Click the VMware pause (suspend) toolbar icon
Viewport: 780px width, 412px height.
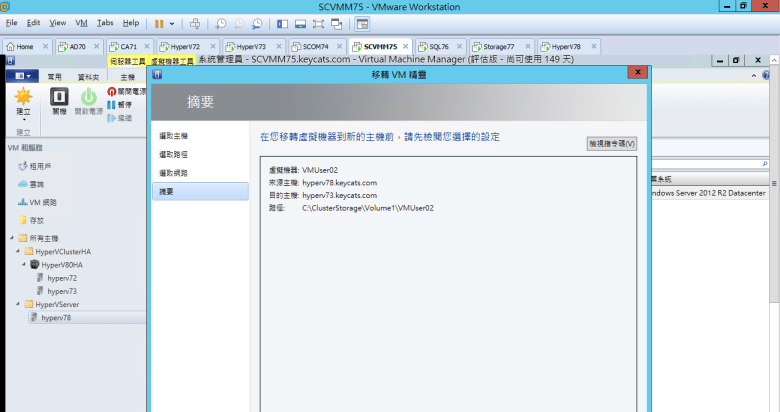[x=159, y=22]
